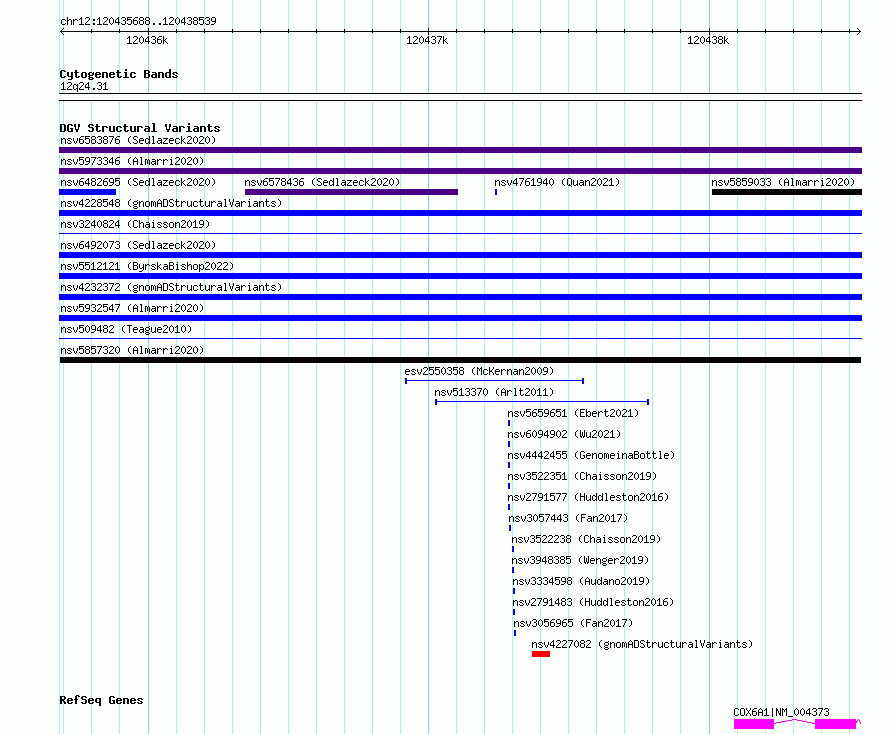Select the nsv5859033 (Almarri2020) label
This screenshot has width=890, height=734.
click(x=783, y=182)
